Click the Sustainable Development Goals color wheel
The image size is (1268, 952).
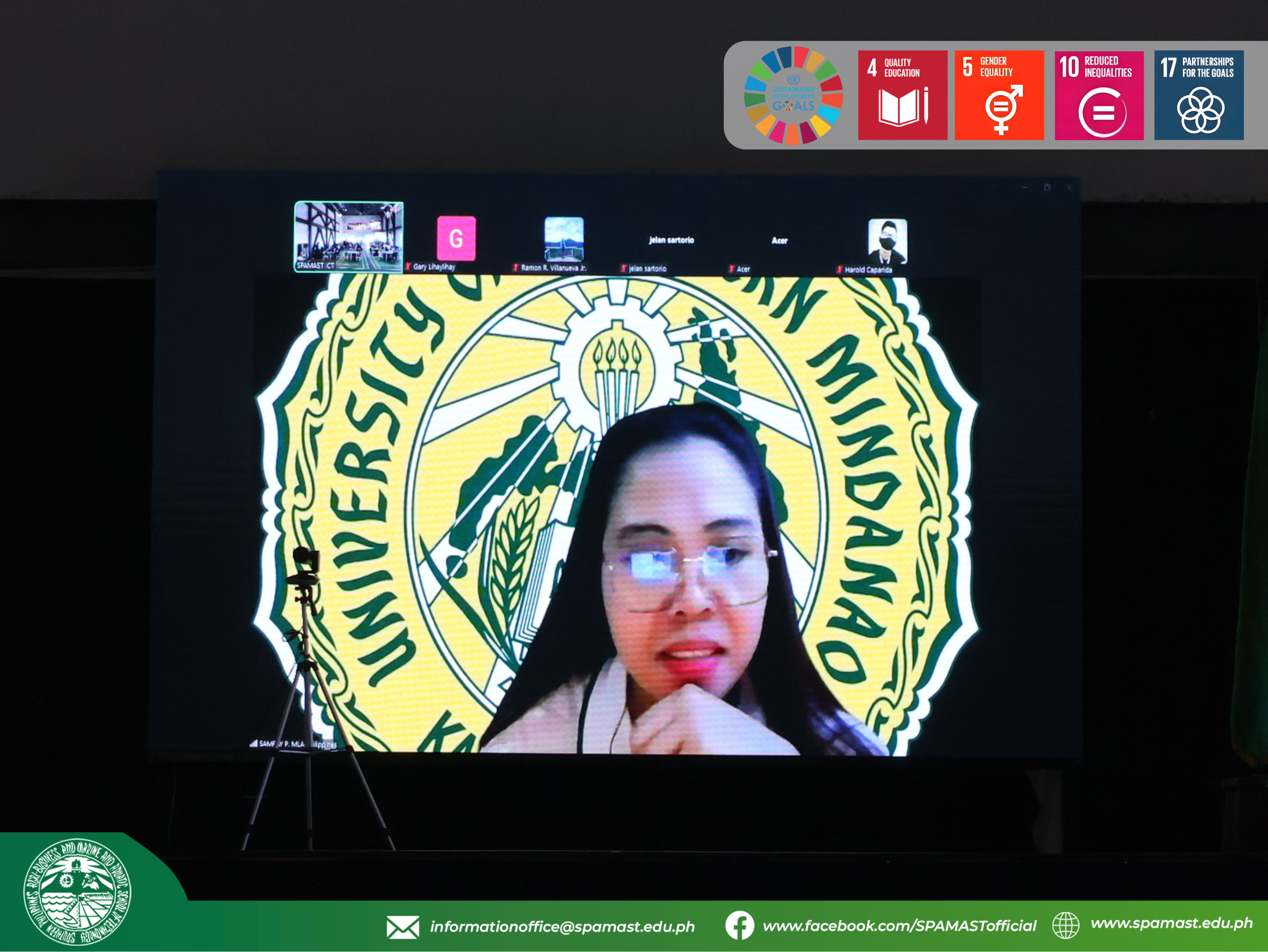click(793, 96)
